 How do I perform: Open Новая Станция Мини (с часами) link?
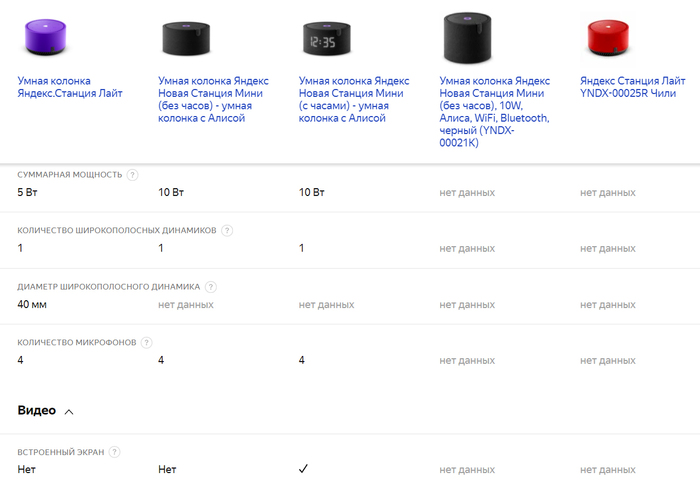click(x=354, y=100)
